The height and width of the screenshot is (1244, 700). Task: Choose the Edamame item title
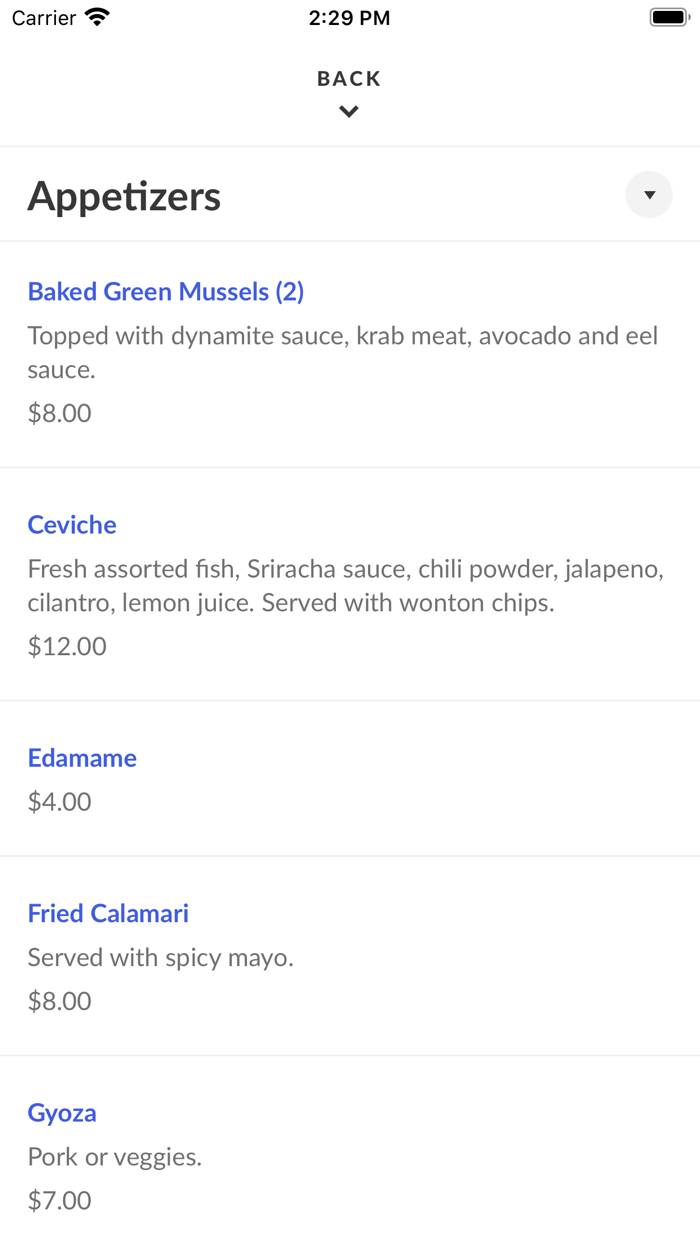(82, 758)
